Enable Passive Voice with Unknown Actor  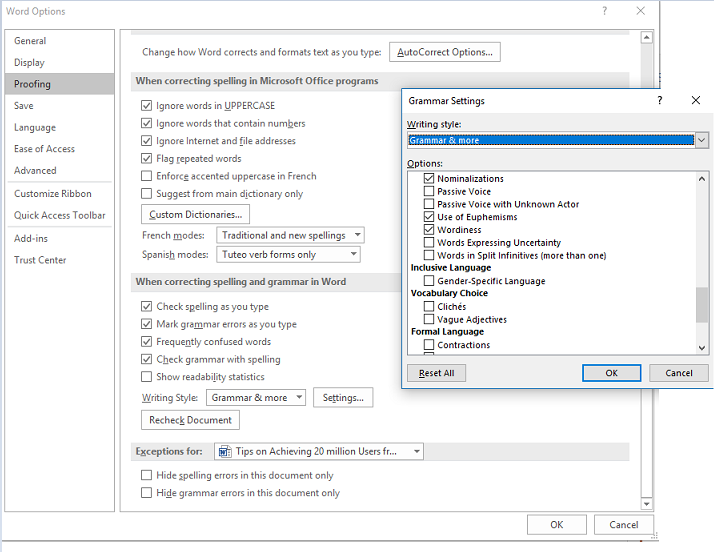click(x=429, y=204)
